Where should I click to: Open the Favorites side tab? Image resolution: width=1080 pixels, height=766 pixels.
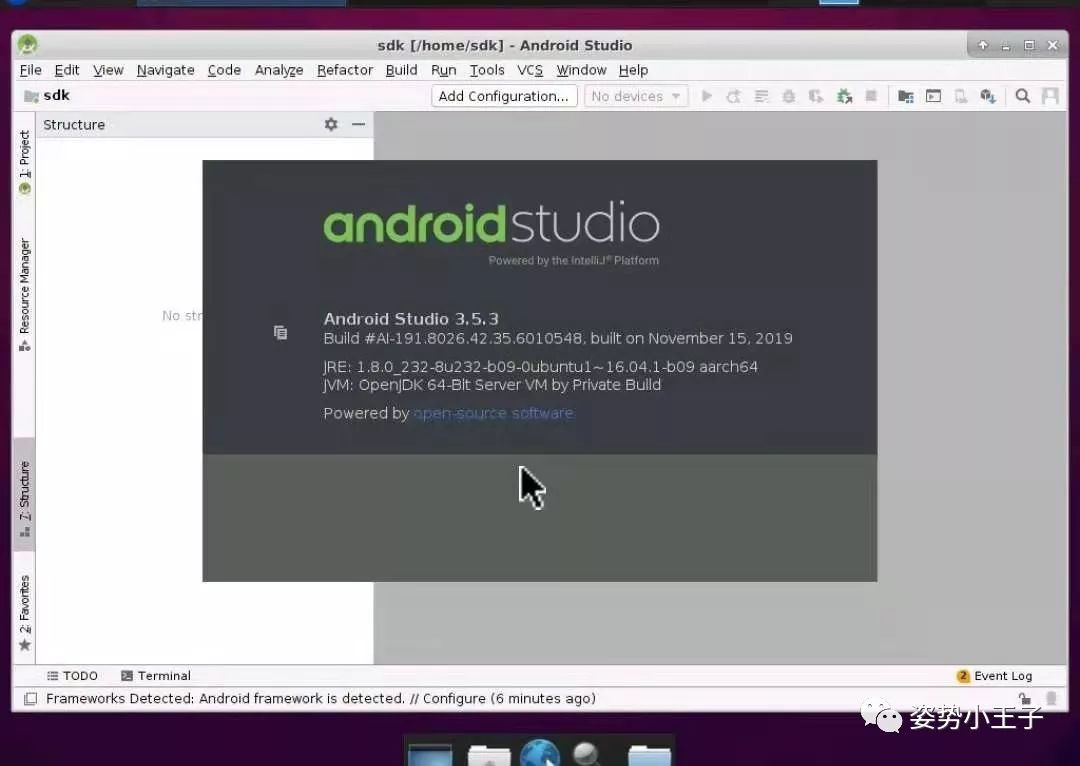click(25, 613)
